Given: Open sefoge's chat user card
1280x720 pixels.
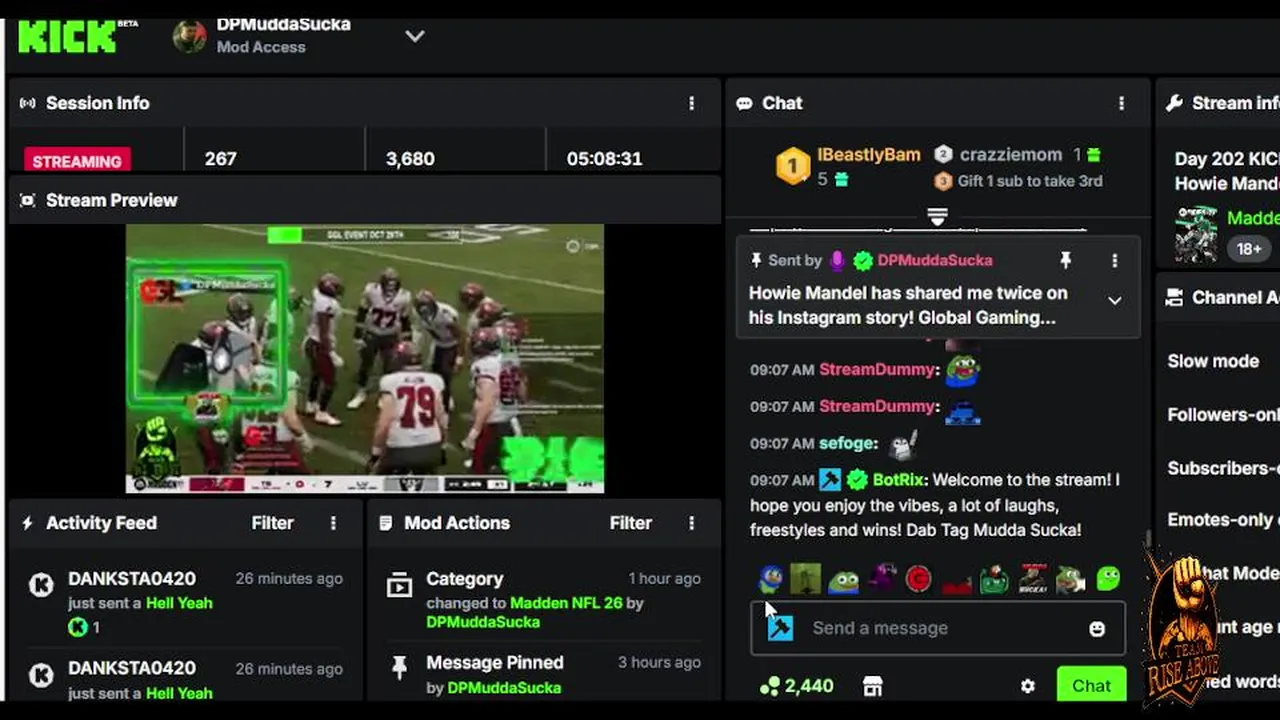Looking at the screenshot, I should [x=846, y=443].
